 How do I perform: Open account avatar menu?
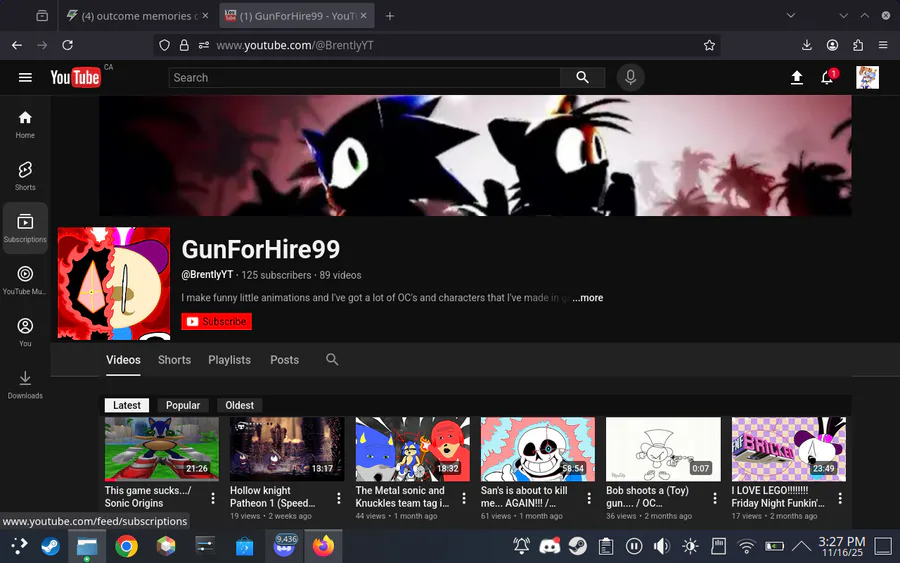[867, 77]
